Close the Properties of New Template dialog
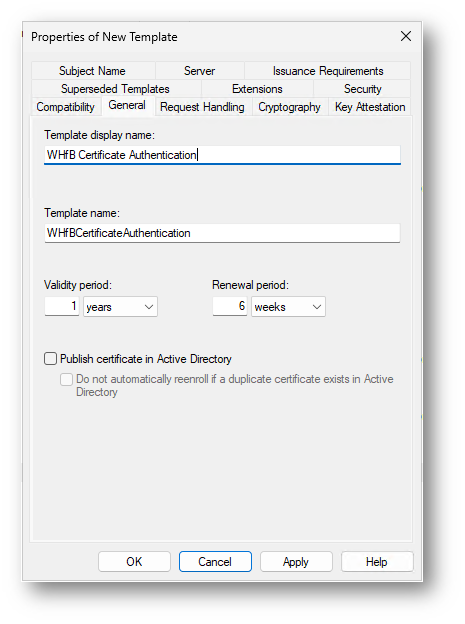This screenshot has width=465, height=624. pos(406,36)
